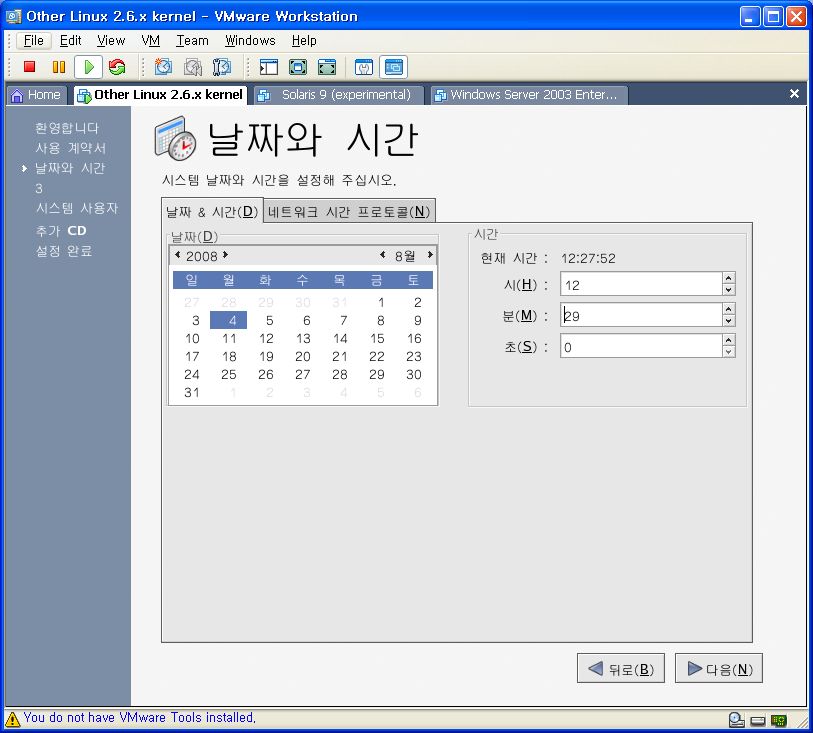The width and height of the screenshot is (813, 733).
Task: Click the VMware Tools warning icon in status bar
Action: point(13,718)
